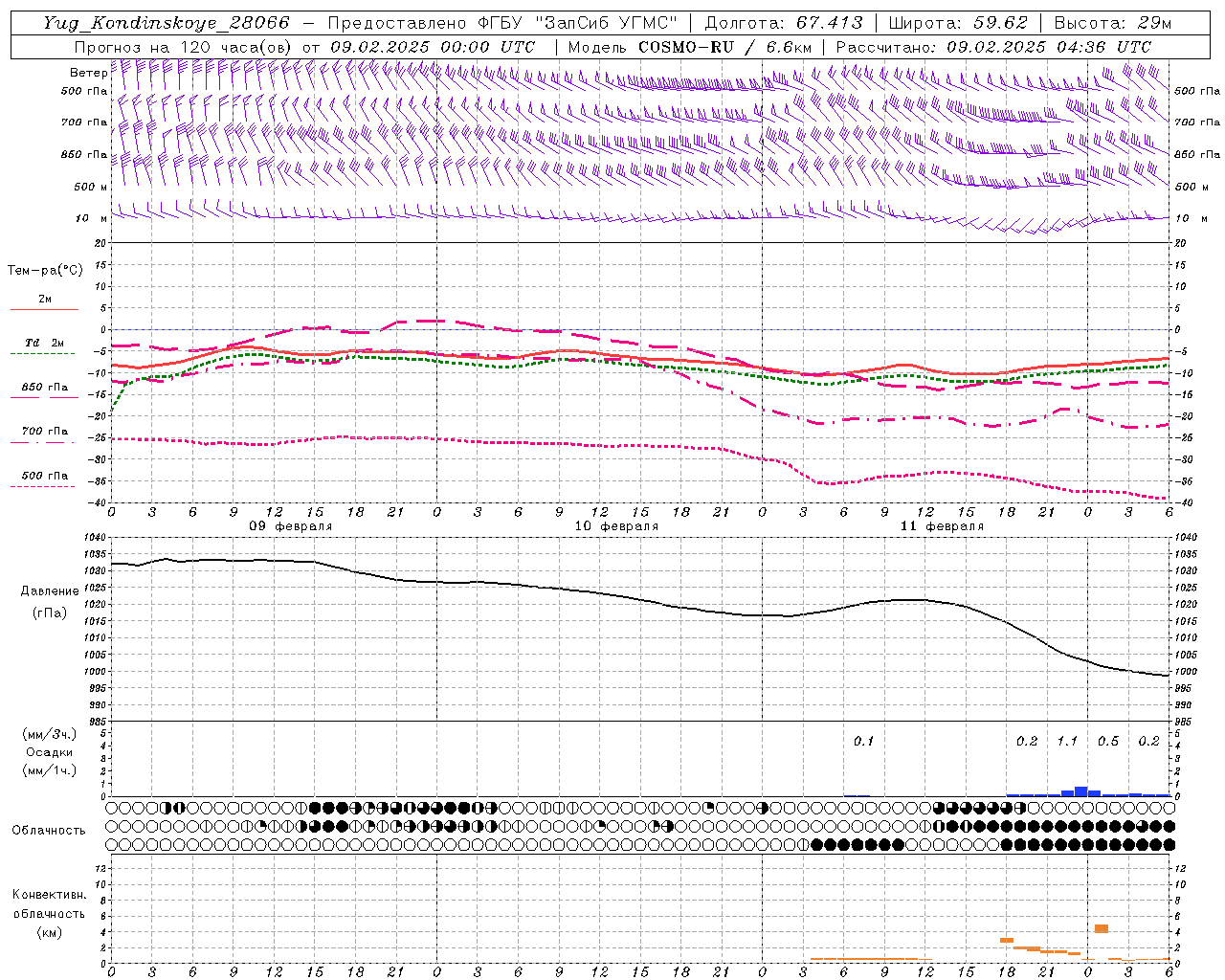
Task: Click the (гПа) unit under Давление
Action: (x=50, y=612)
